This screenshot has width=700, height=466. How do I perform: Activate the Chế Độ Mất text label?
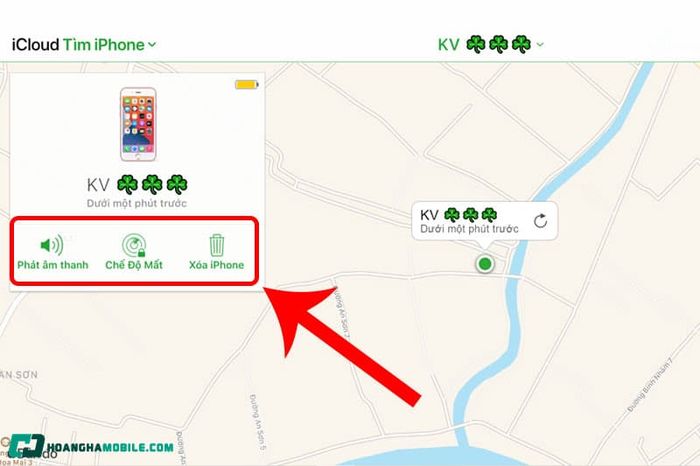point(134,265)
